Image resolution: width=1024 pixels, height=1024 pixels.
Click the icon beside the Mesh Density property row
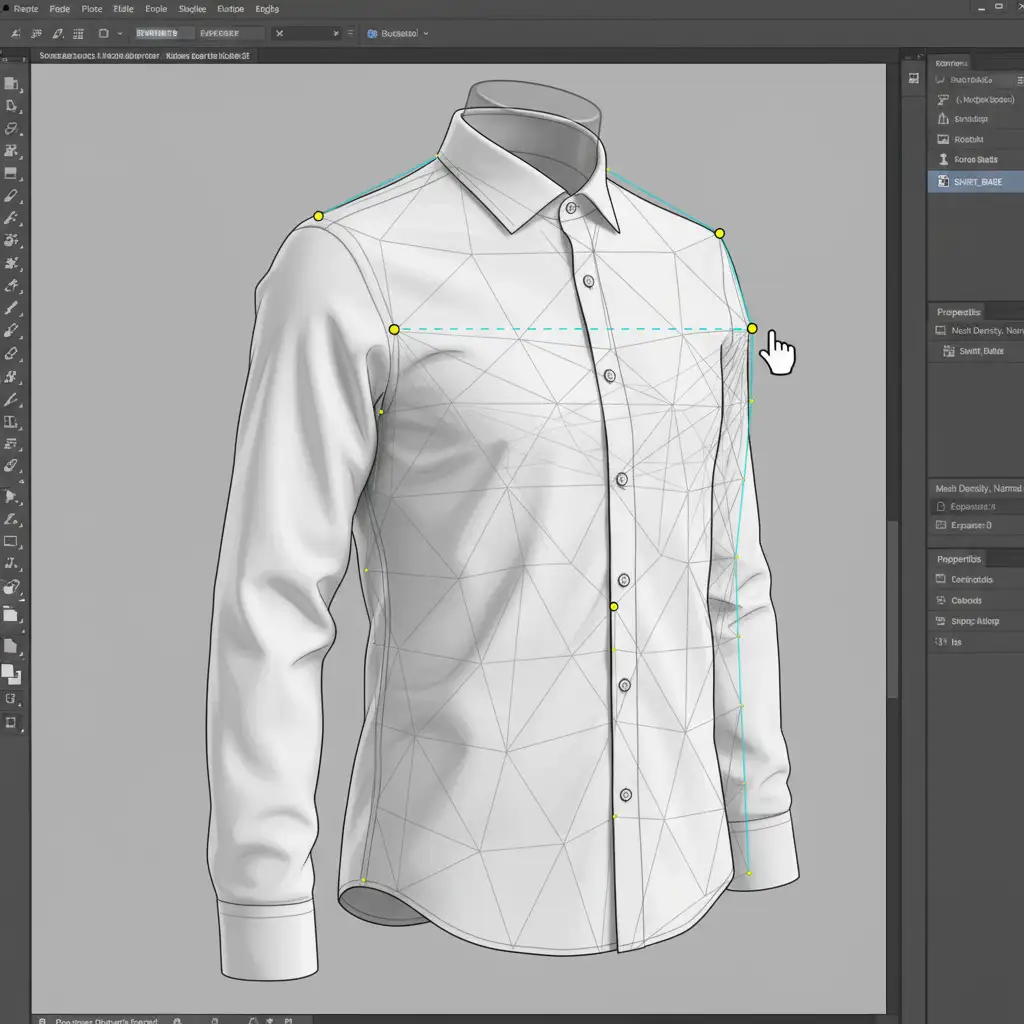click(x=940, y=330)
